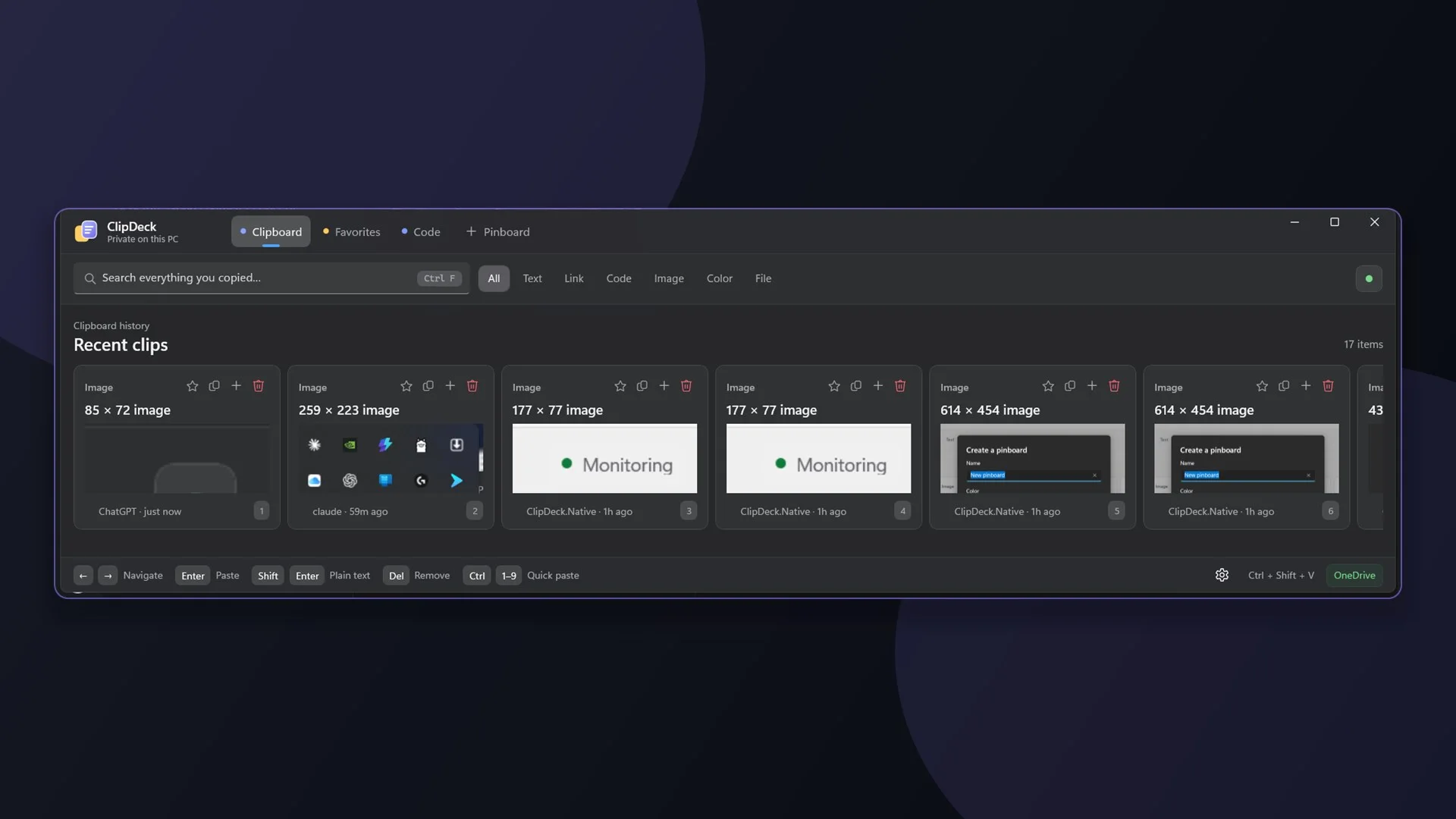Select Monitoring thumbnail of clip 3
This screenshot has width=1456, height=819.
[604, 459]
